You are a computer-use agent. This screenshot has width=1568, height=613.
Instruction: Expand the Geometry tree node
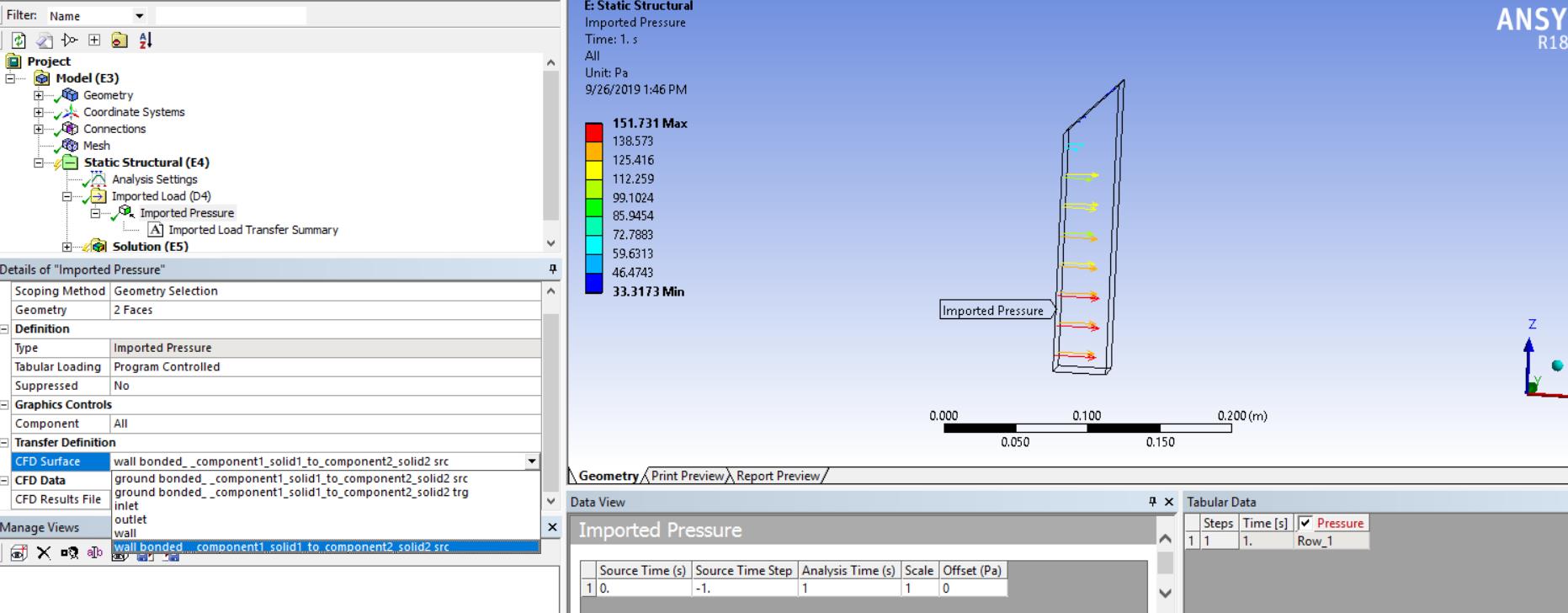[38, 95]
